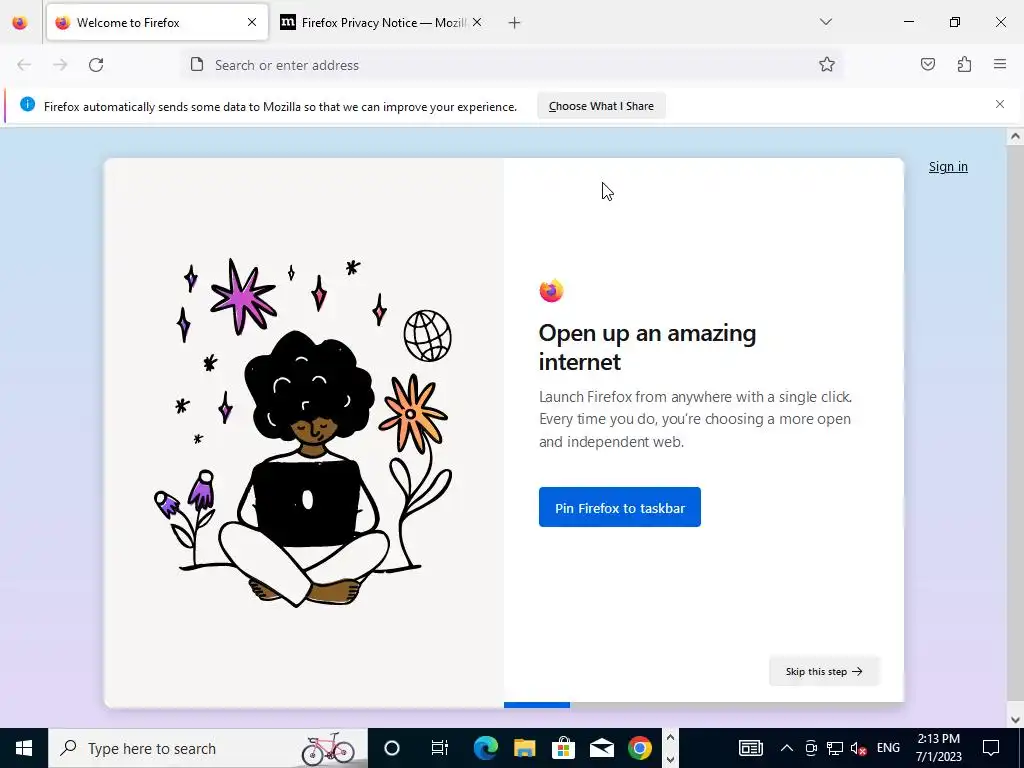Open a new tab with plus button
The image size is (1024, 768).
coord(515,23)
